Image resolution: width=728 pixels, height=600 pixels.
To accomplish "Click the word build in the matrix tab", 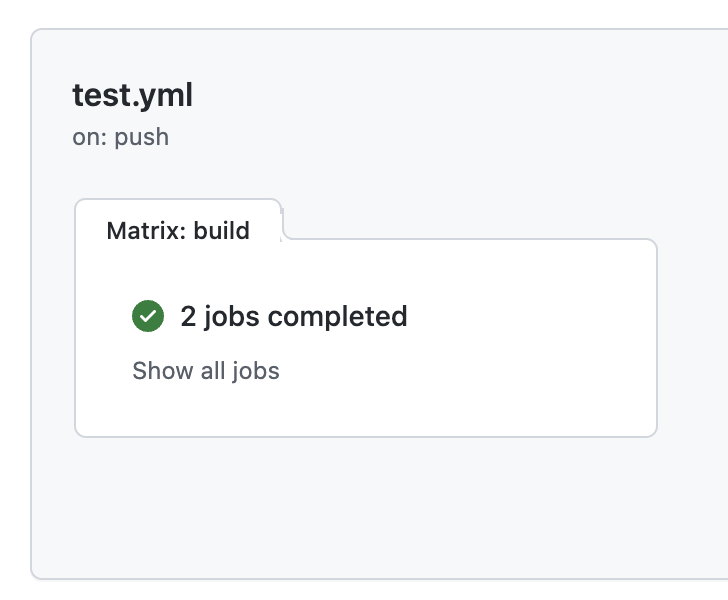I will (221, 231).
